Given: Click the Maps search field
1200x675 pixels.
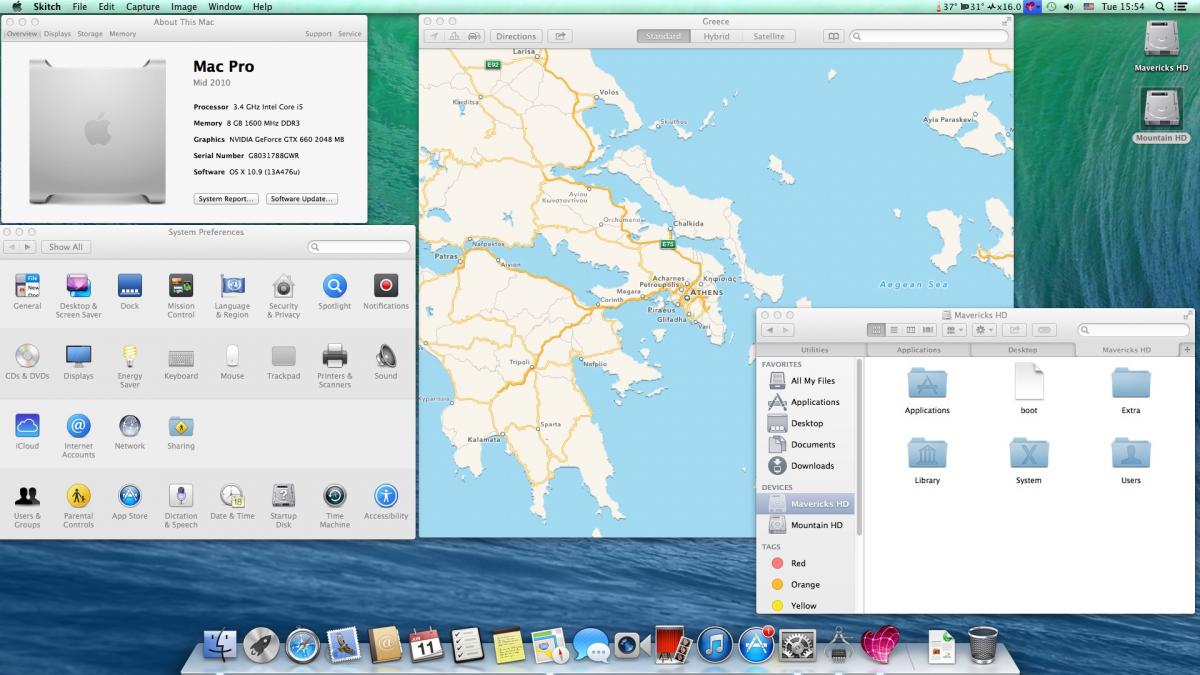Looking at the screenshot, I should pyautogui.click(x=929, y=36).
